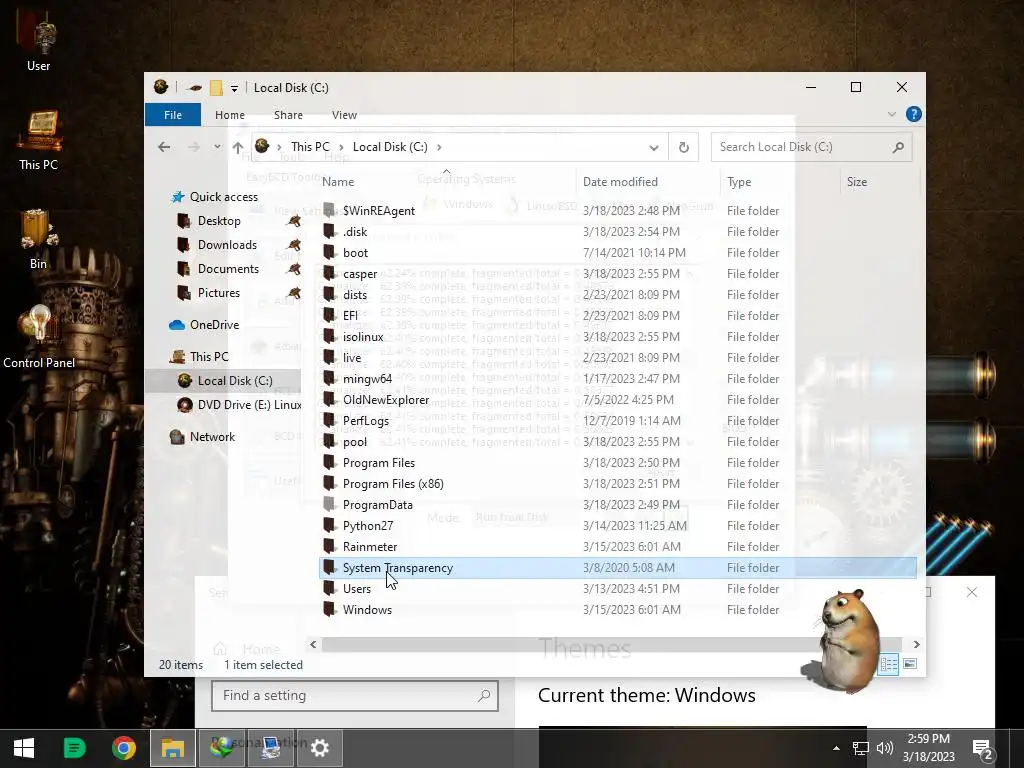Image resolution: width=1024 pixels, height=768 pixels.
Task: Click the network tray icon
Action: 861,748
